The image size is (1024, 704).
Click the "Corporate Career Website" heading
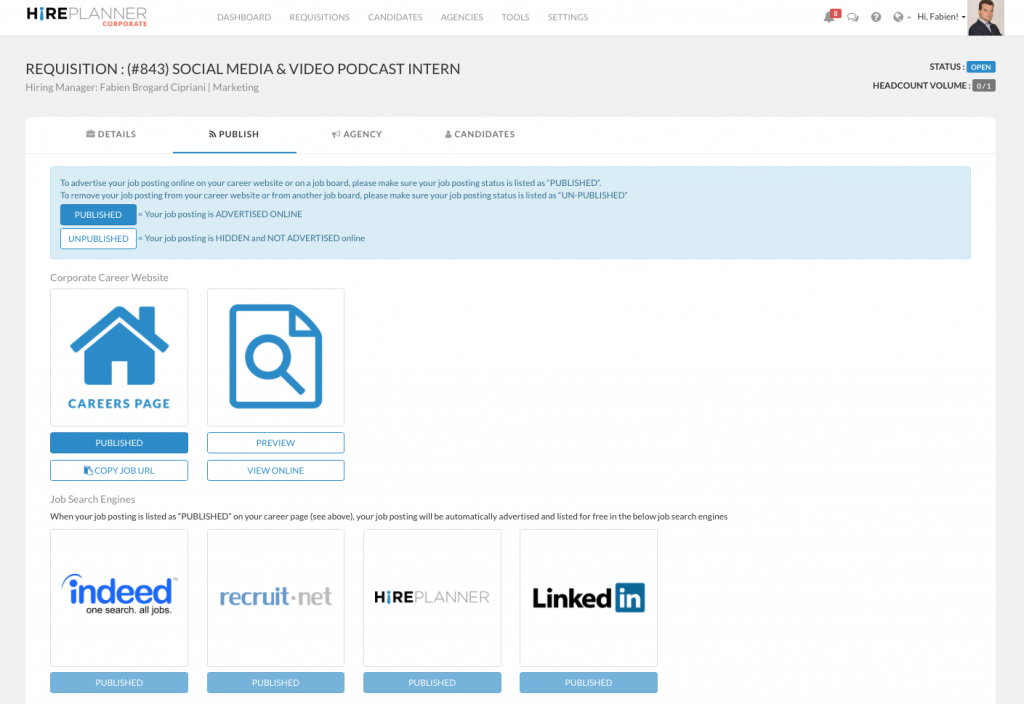(x=109, y=278)
